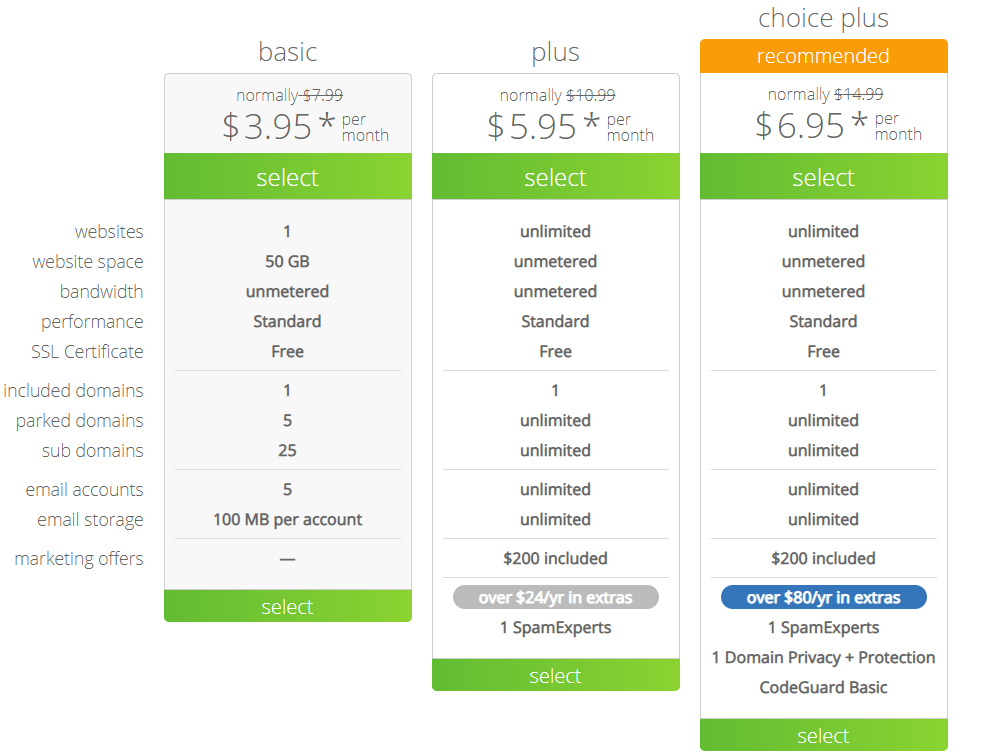Click the 'marketing offers' feature label
1006x755 pixels.
click(x=79, y=559)
